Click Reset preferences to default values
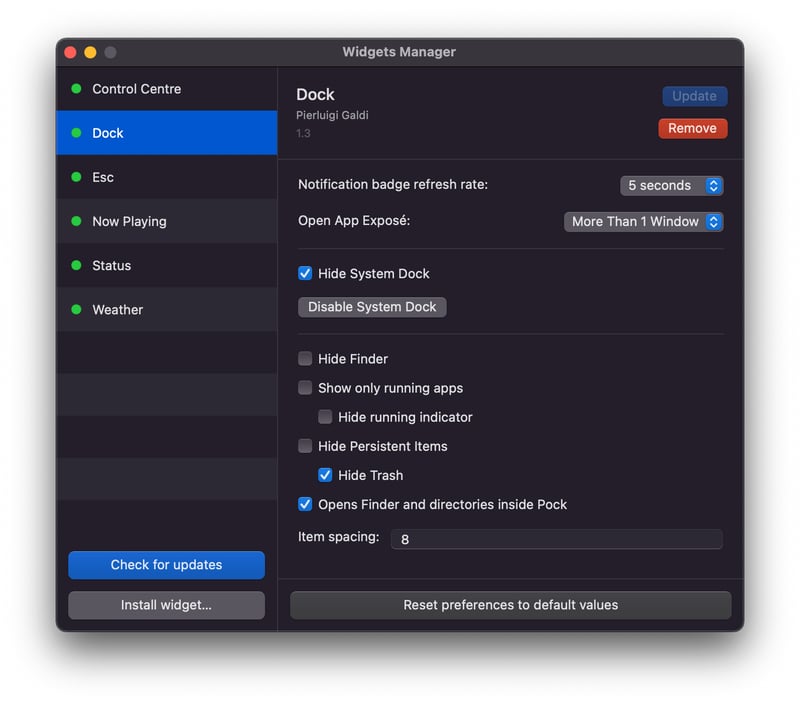The image size is (800, 706). [x=510, y=605]
